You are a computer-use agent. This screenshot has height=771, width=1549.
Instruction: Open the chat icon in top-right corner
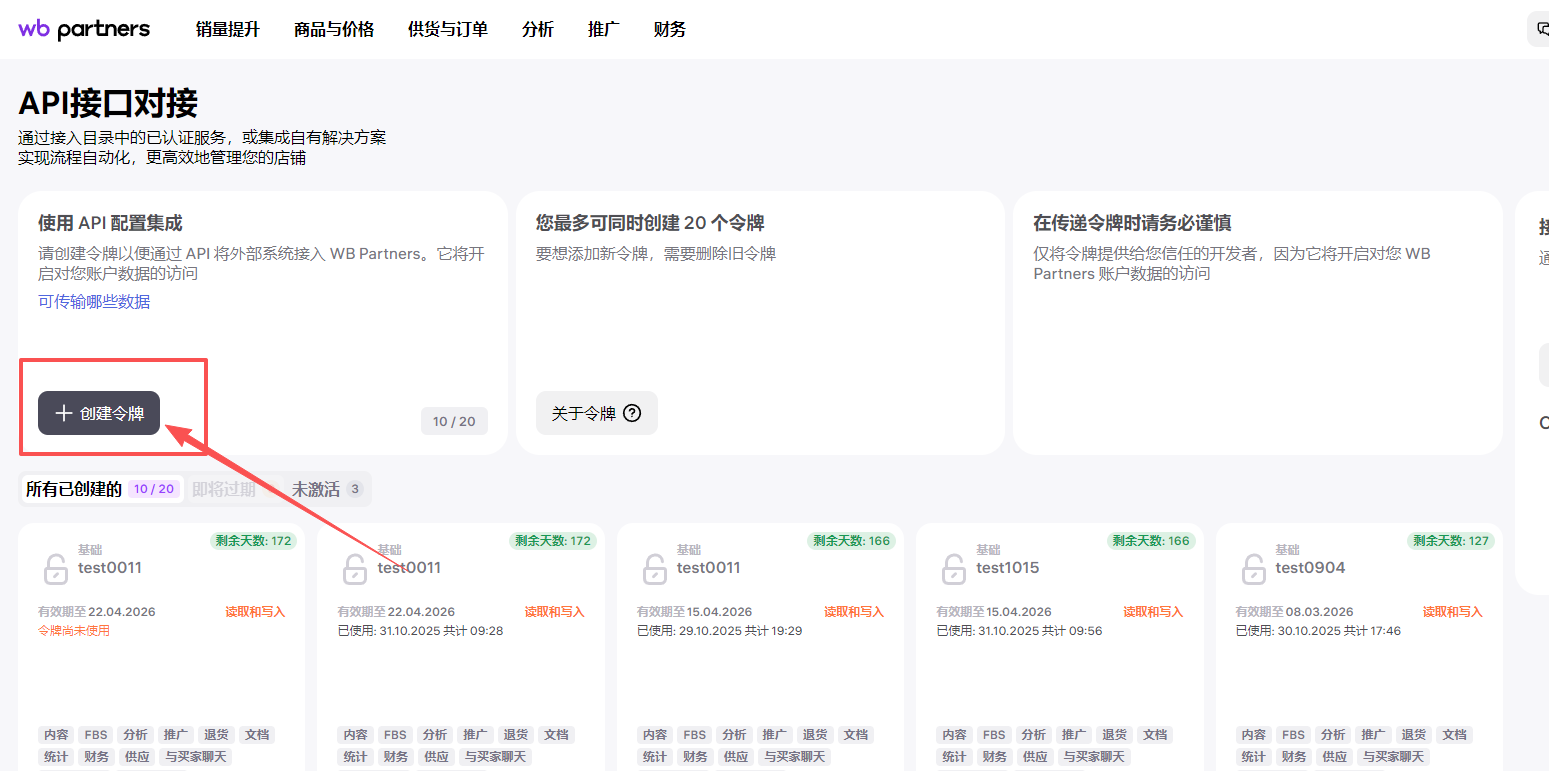click(1541, 29)
